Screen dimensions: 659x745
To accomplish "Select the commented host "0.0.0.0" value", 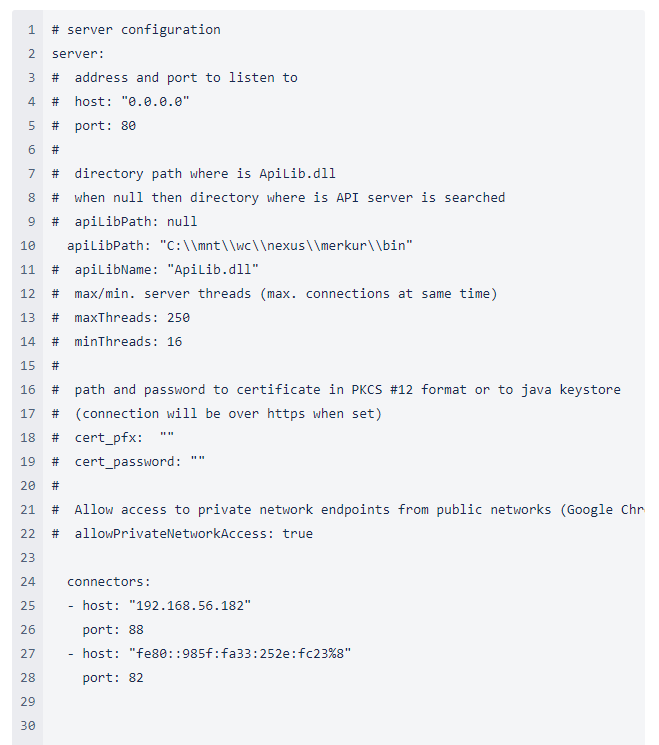I will 155,102.
